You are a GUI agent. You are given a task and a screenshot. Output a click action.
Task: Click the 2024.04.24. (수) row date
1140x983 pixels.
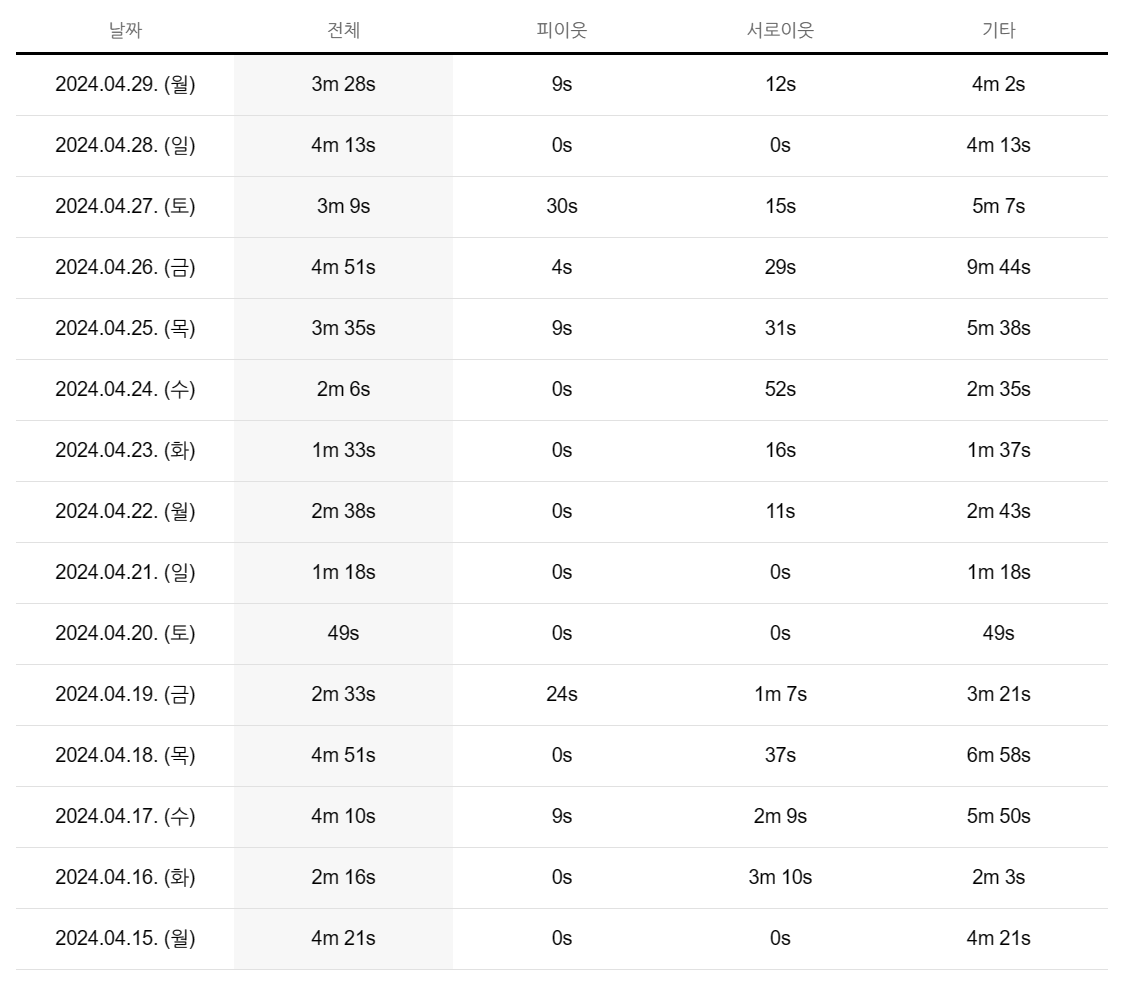(125, 390)
